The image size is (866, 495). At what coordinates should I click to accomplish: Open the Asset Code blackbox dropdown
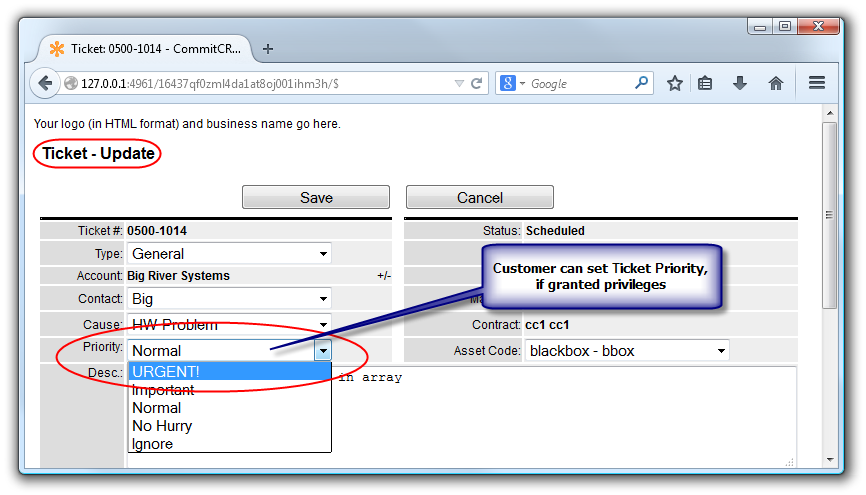pyautogui.click(x=627, y=351)
